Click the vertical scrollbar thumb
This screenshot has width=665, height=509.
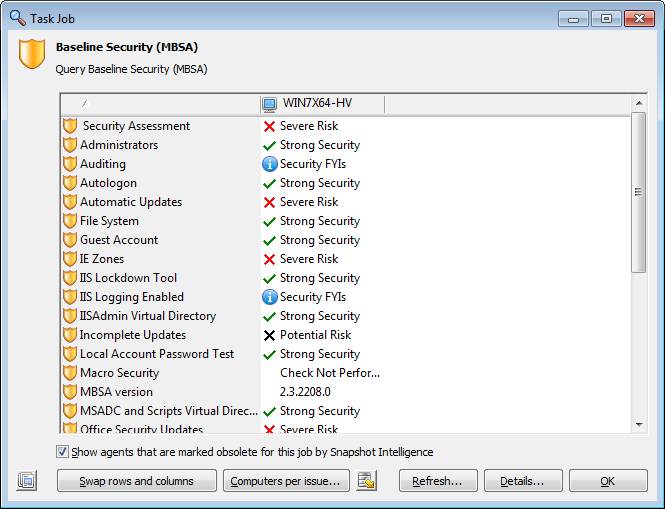(638, 192)
